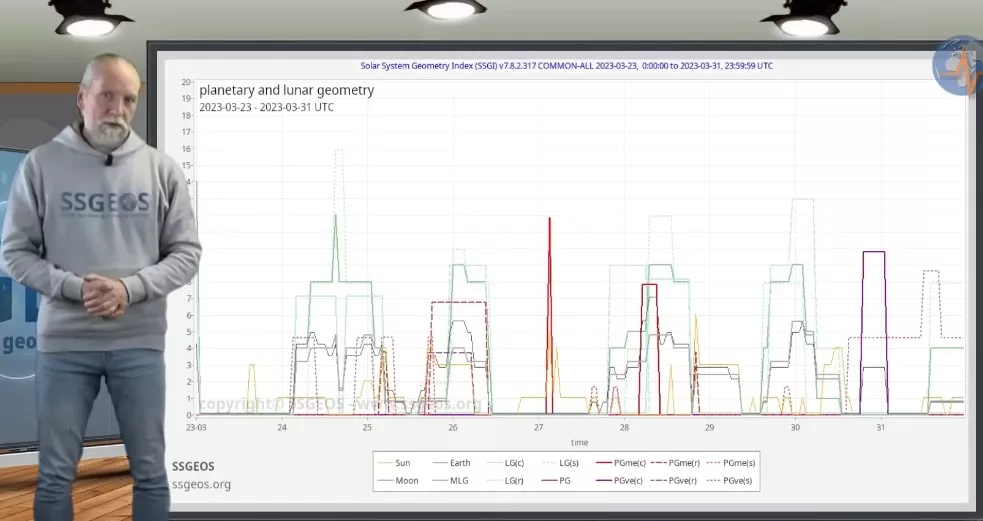The height and width of the screenshot is (521, 983).
Task: Toggle the Moon series in legend
Action: tap(405, 481)
